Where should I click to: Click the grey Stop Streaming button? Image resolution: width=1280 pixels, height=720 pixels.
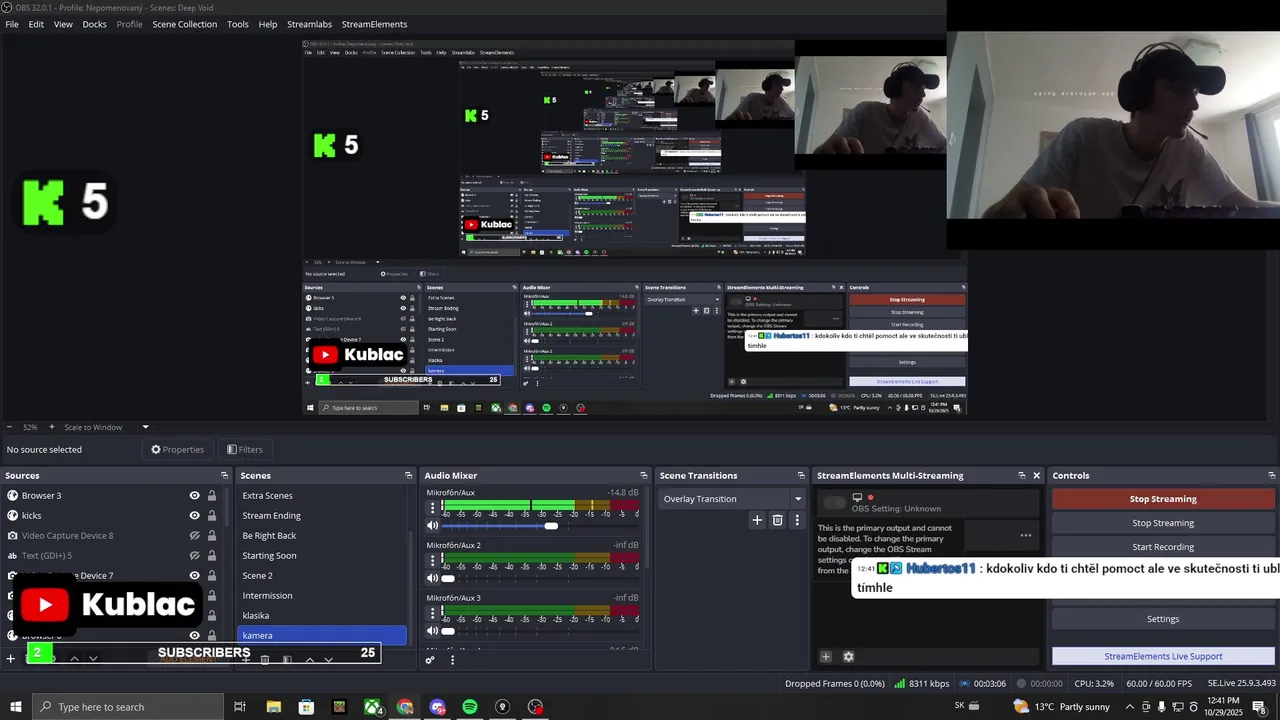tap(1163, 523)
